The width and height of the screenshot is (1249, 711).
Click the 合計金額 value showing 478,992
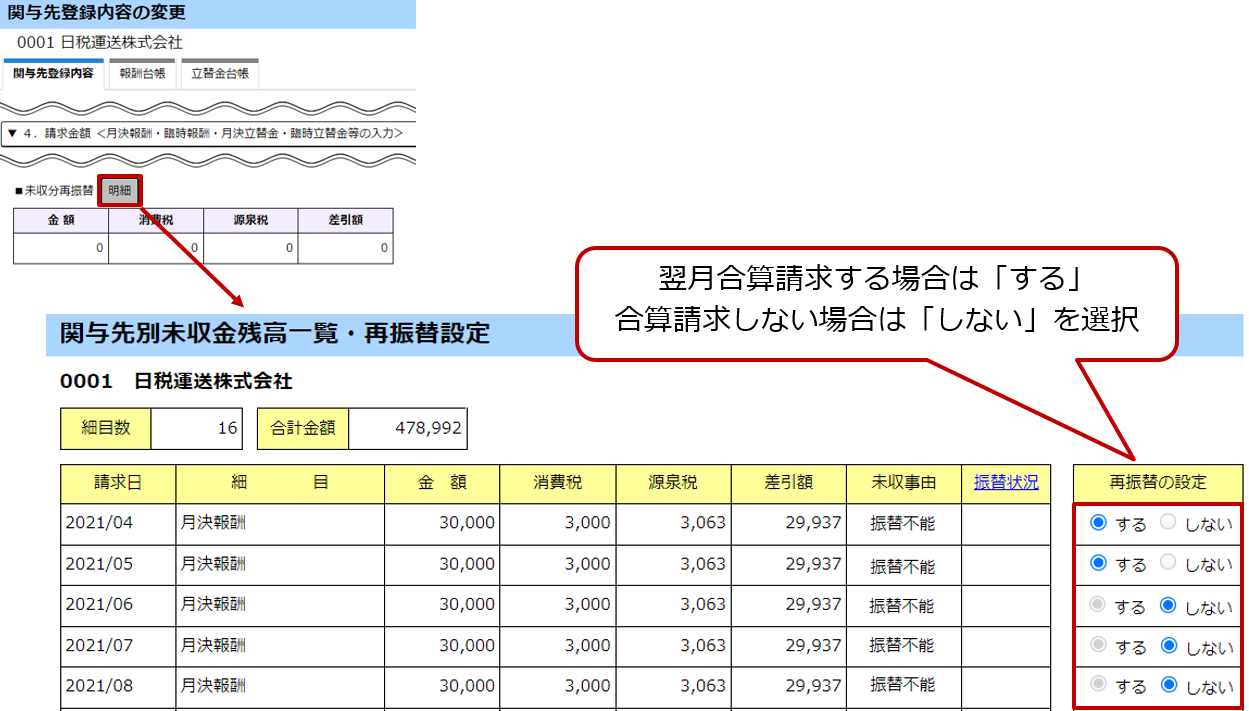click(407, 428)
